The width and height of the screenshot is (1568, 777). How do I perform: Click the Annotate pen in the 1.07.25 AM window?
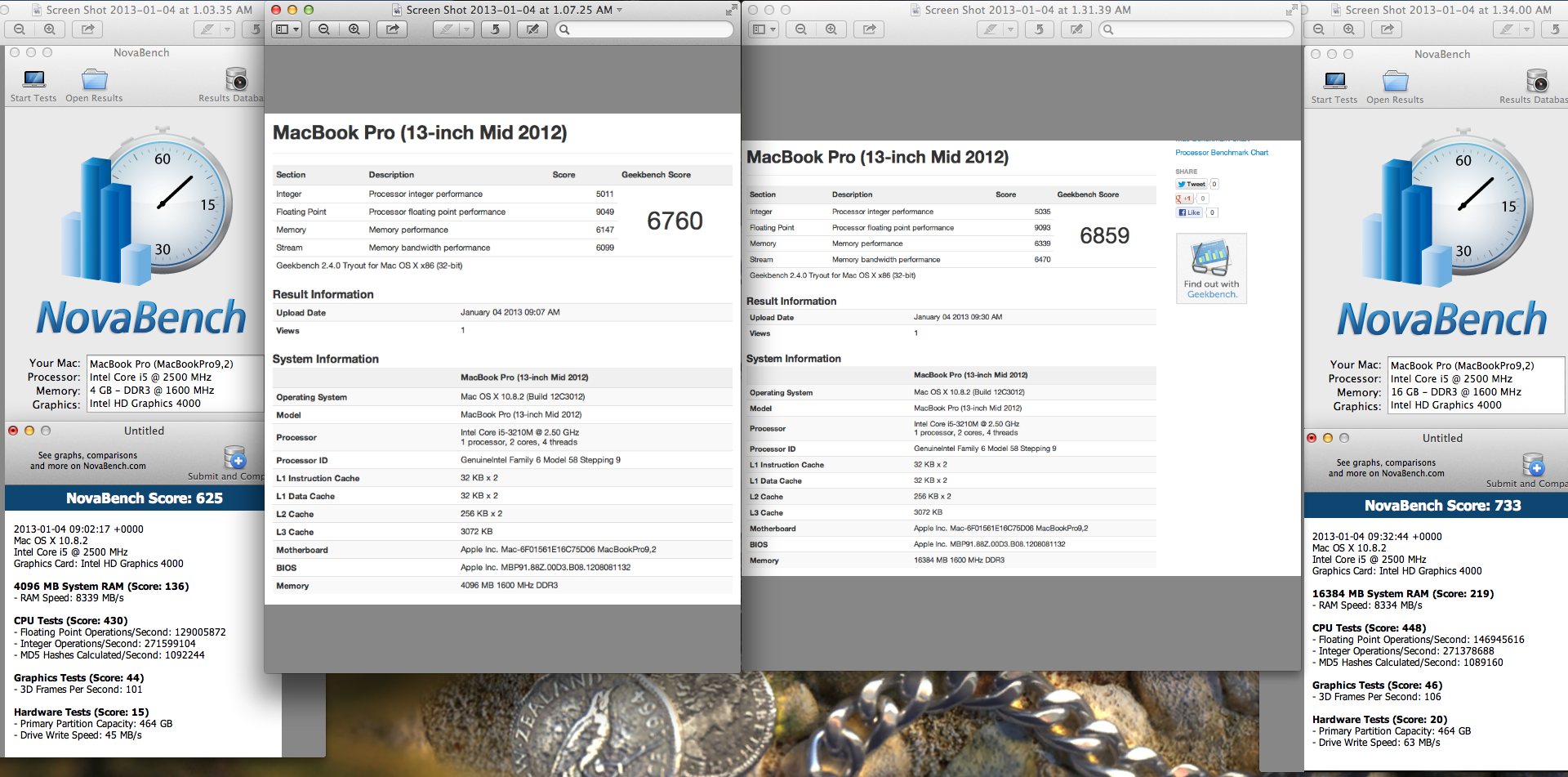click(x=447, y=29)
